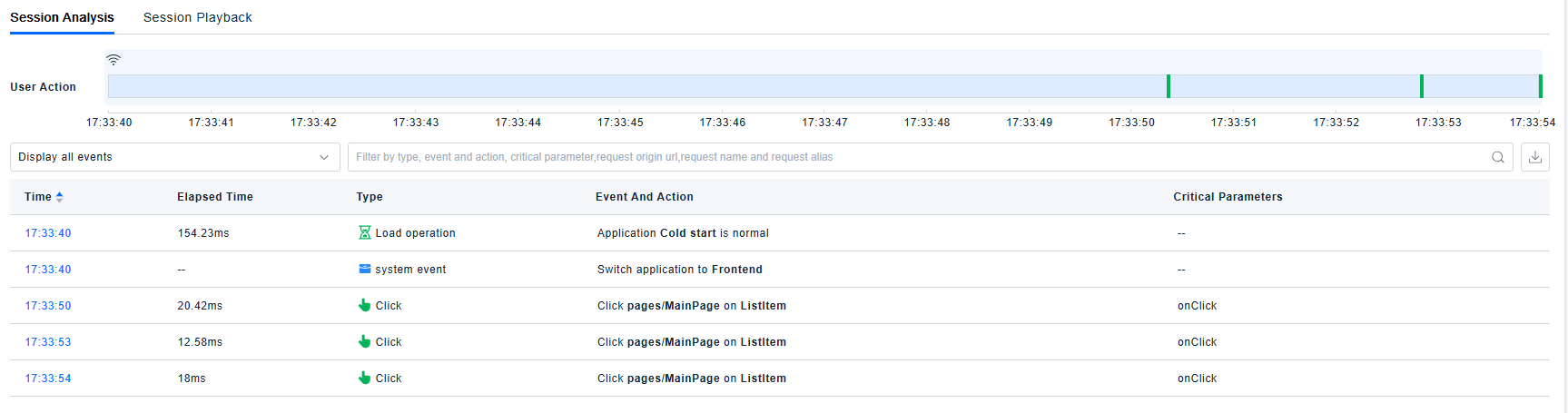This screenshot has width=1568, height=413.
Task: Select the Session Analysis tab
Action: [62, 17]
